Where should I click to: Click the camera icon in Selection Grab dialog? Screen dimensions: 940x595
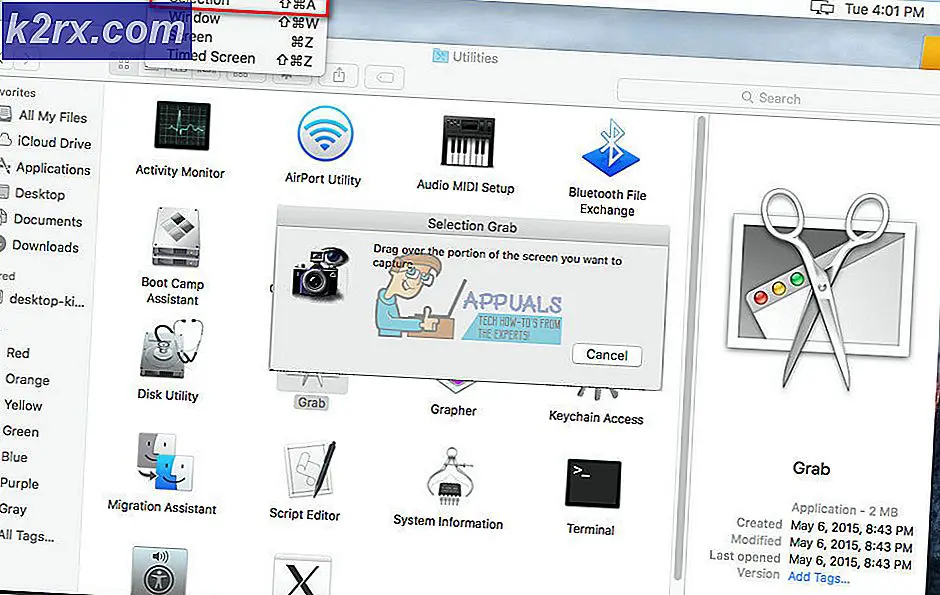pyautogui.click(x=320, y=274)
